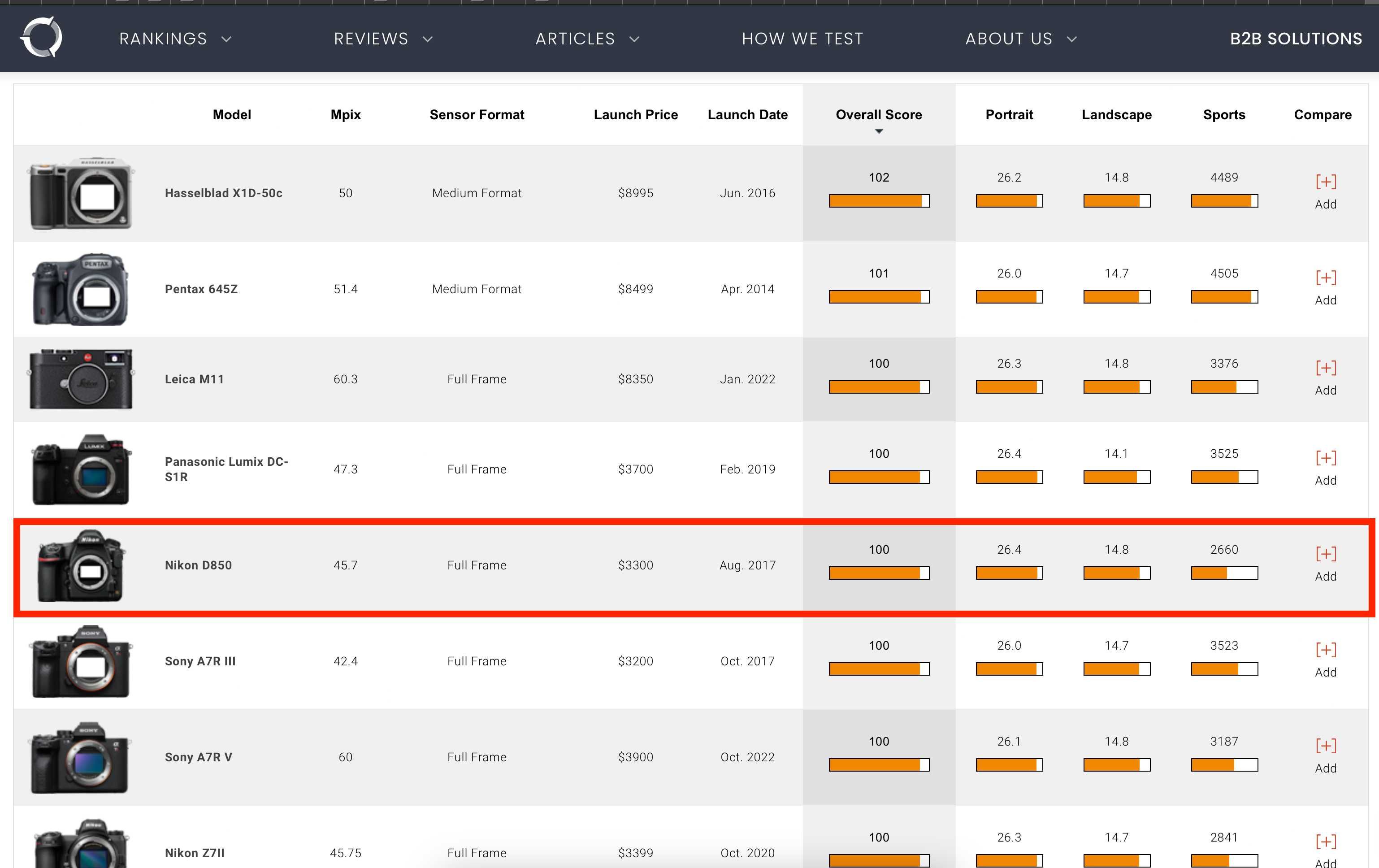The image size is (1379, 868).
Task: Open the About Us menu
Action: [1009, 39]
